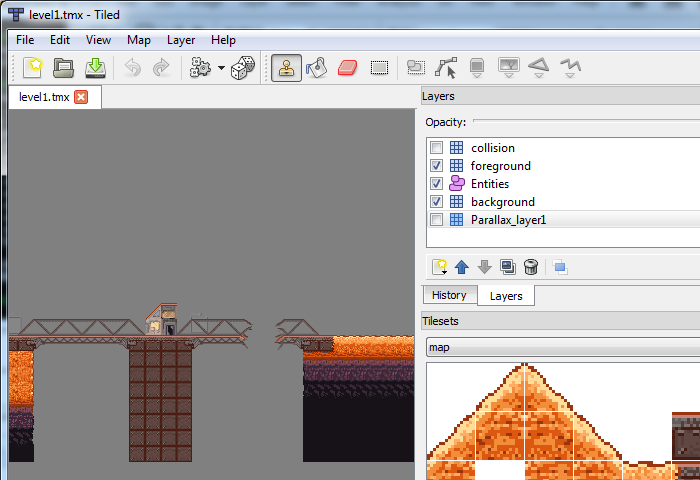Remove layer with trash can icon
The width and height of the screenshot is (700, 480).
click(x=531, y=267)
